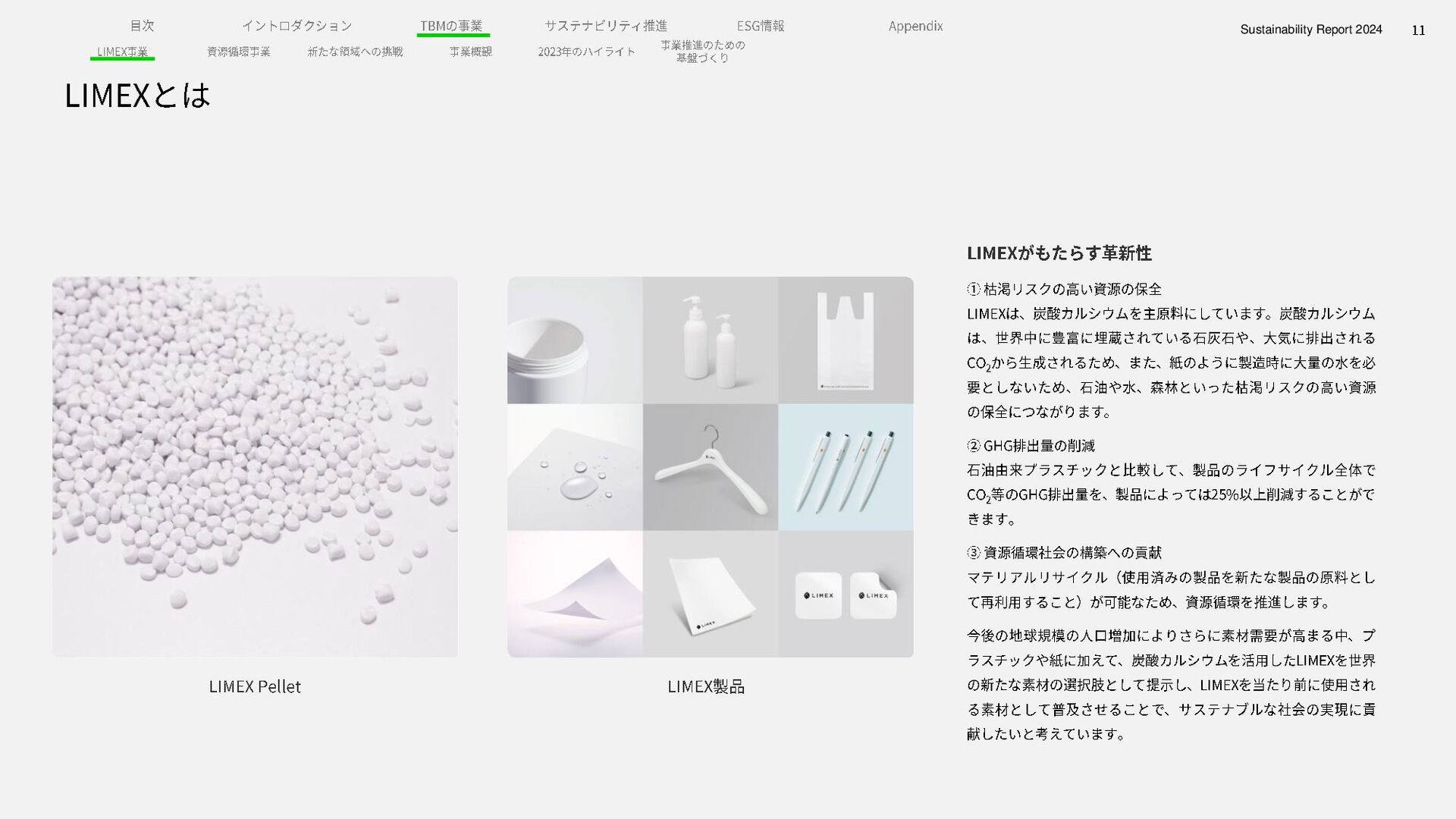1456x819 pixels.
Task: Open the Appendix tab
Action: 915,26
